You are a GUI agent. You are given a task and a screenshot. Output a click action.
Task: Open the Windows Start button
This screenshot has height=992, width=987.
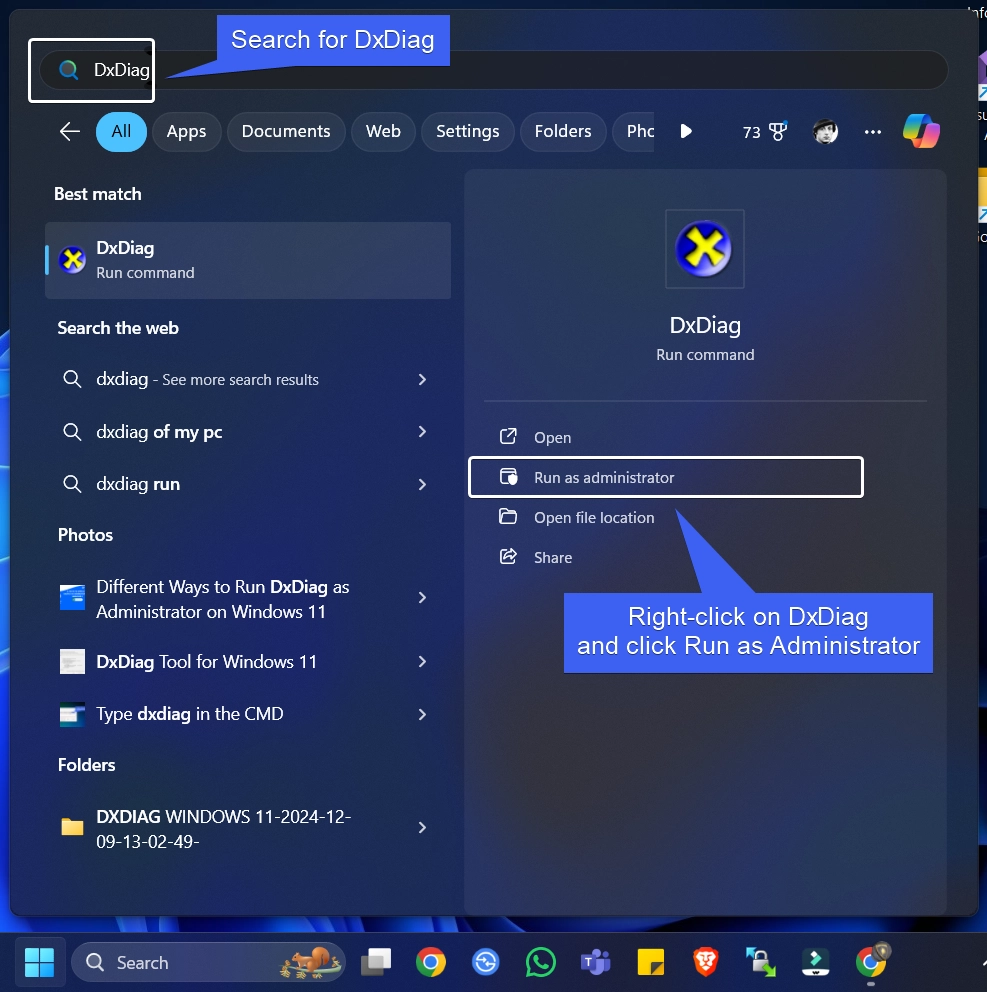pyautogui.click(x=39, y=962)
